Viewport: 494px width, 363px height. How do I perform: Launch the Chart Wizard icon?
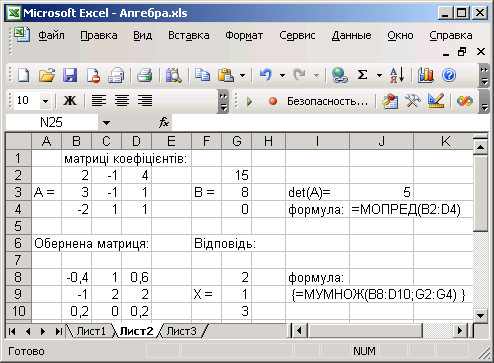pyautogui.click(x=425, y=75)
